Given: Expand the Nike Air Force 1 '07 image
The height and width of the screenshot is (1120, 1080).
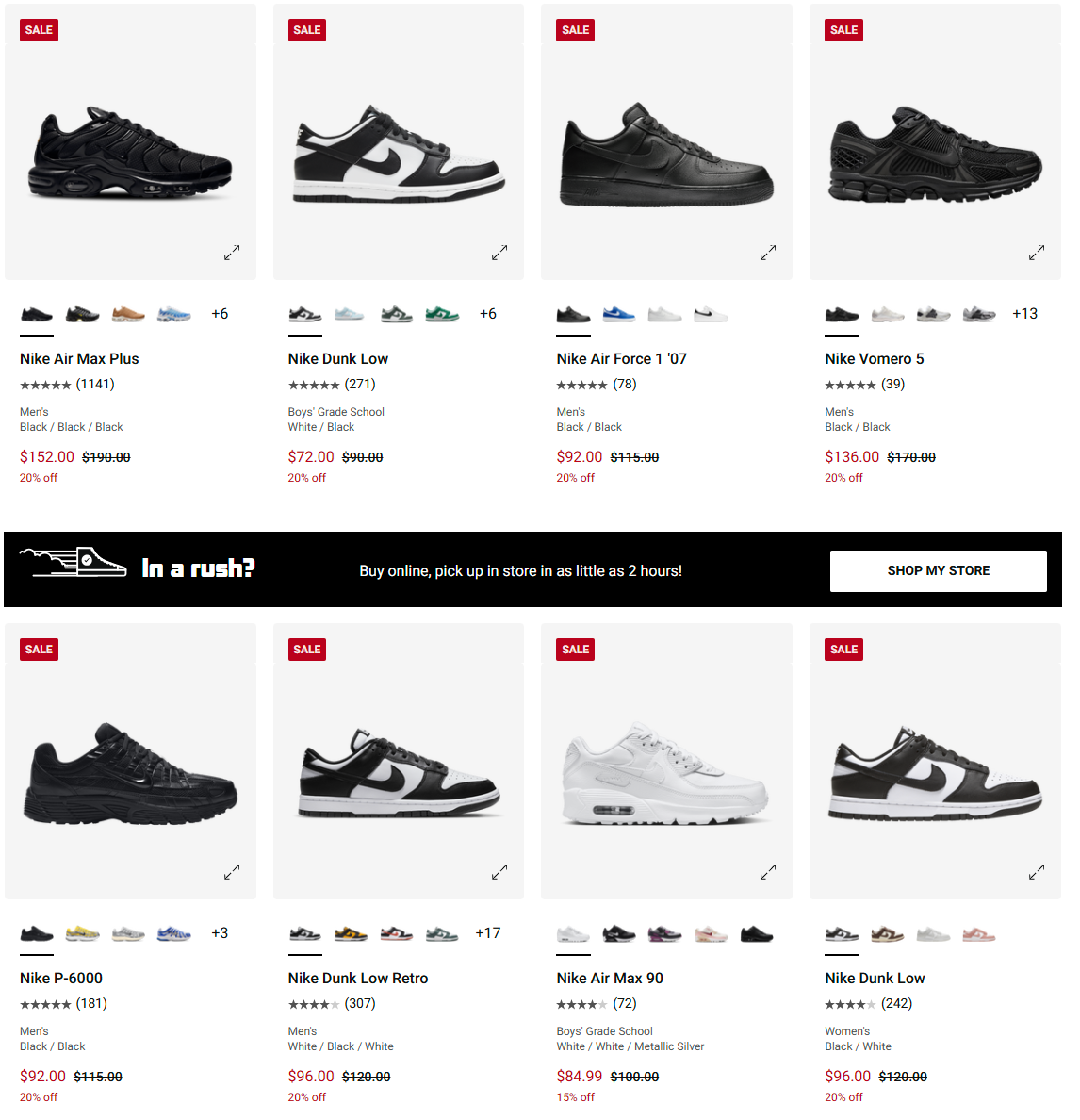Looking at the screenshot, I should (x=768, y=253).
